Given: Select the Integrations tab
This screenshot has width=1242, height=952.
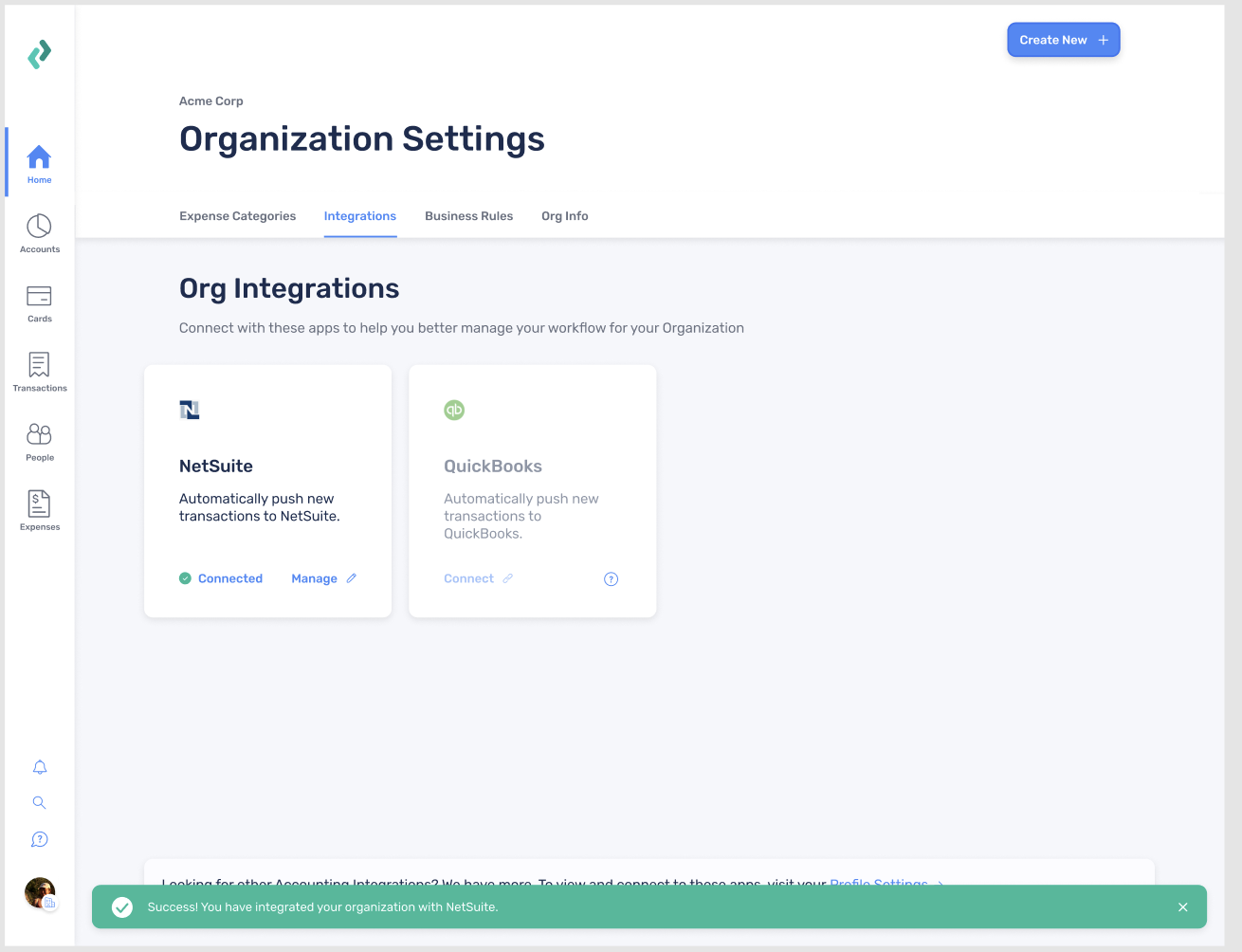Looking at the screenshot, I should (359, 216).
